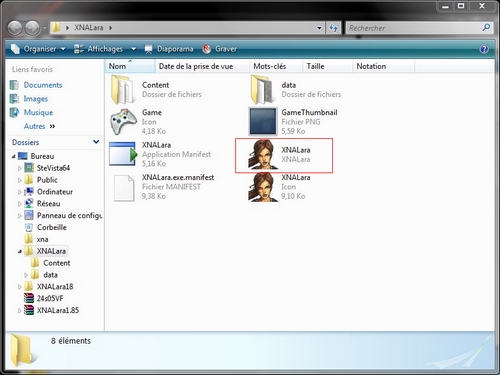
Task: Open Images favorite link
Action: click(35, 99)
